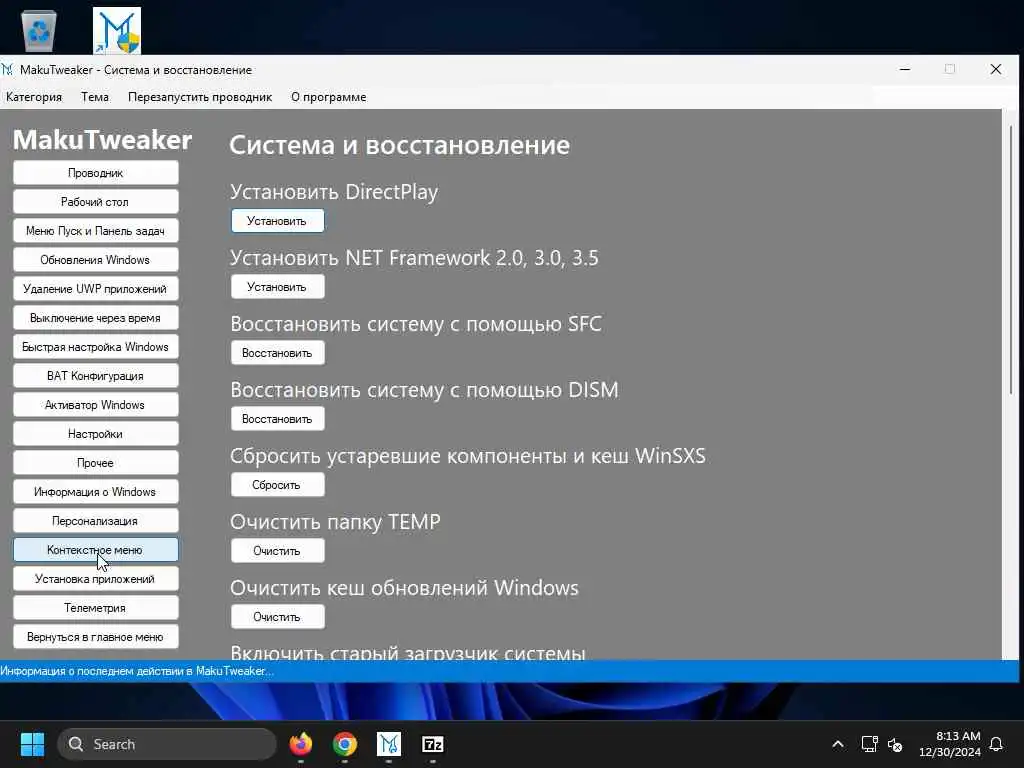Viewport: 1024px width, 768px height.
Task: Click the blue status bar message
Action: [x=137, y=671]
